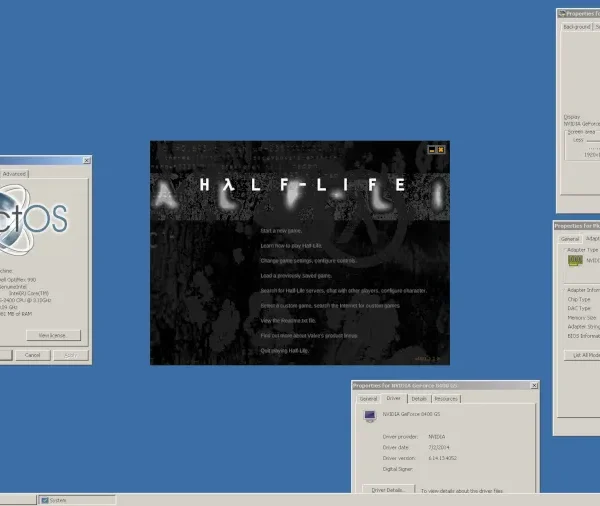Click the driver provider value NVIDIA
Image resolution: width=600 pixels, height=506 pixels.
coord(437,437)
